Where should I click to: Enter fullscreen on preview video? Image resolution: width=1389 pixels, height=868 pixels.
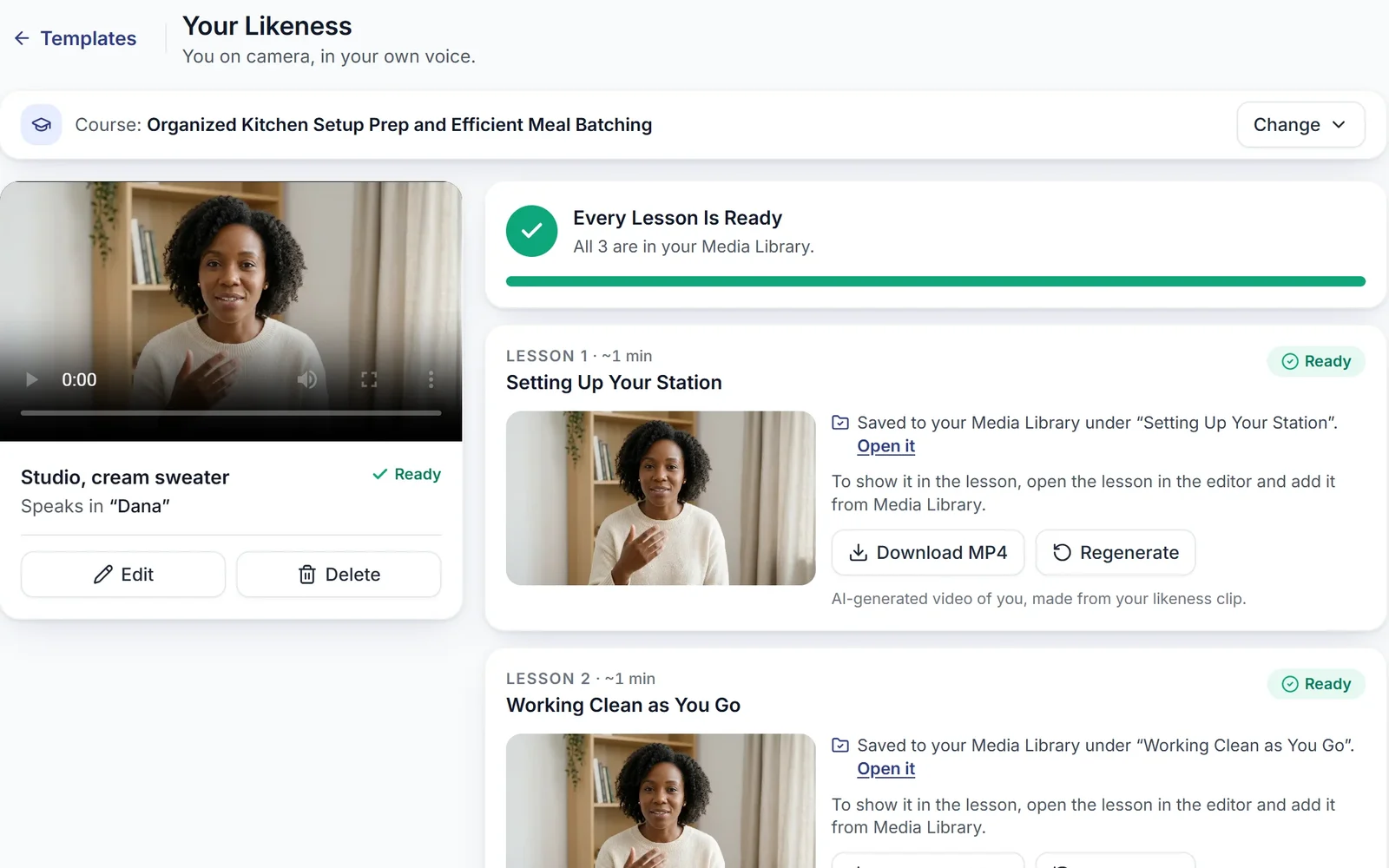coord(369,379)
